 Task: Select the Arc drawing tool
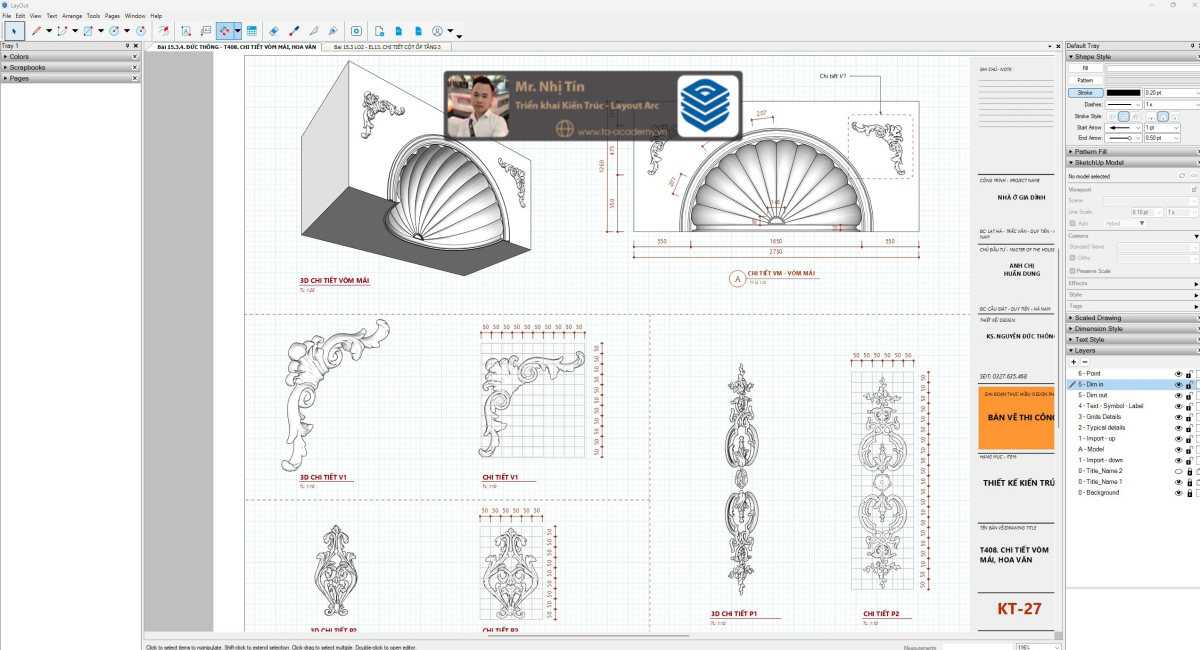(62, 31)
